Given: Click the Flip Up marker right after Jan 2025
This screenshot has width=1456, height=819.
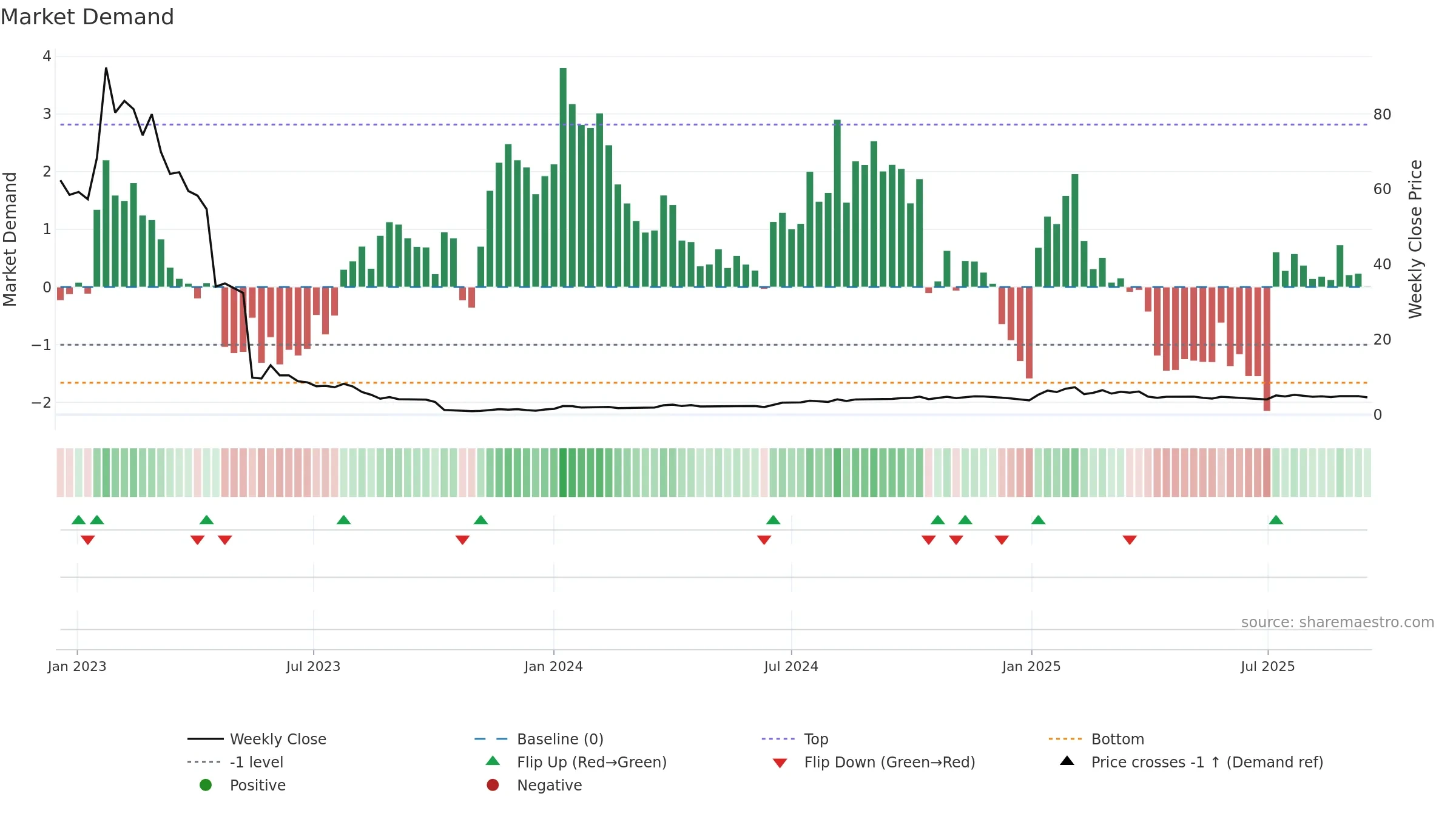Looking at the screenshot, I should pyautogui.click(x=1039, y=520).
